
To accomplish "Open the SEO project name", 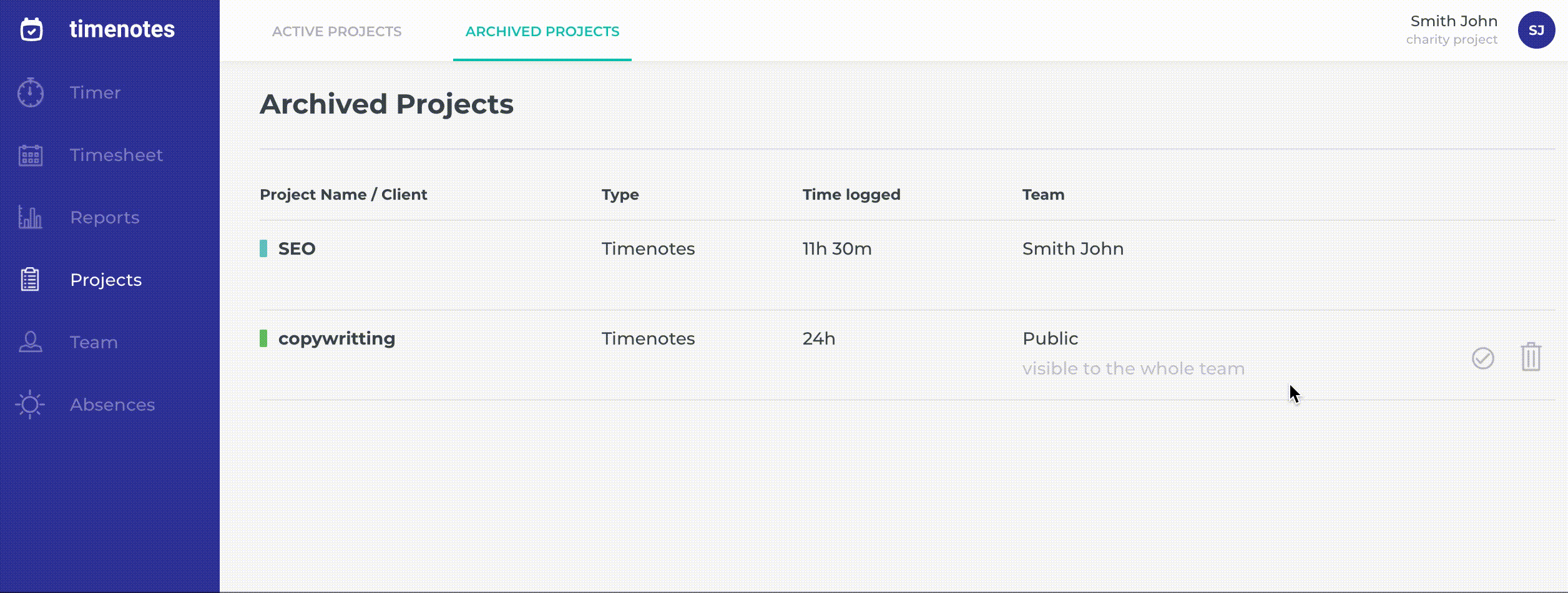I will [x=296, y=248].
